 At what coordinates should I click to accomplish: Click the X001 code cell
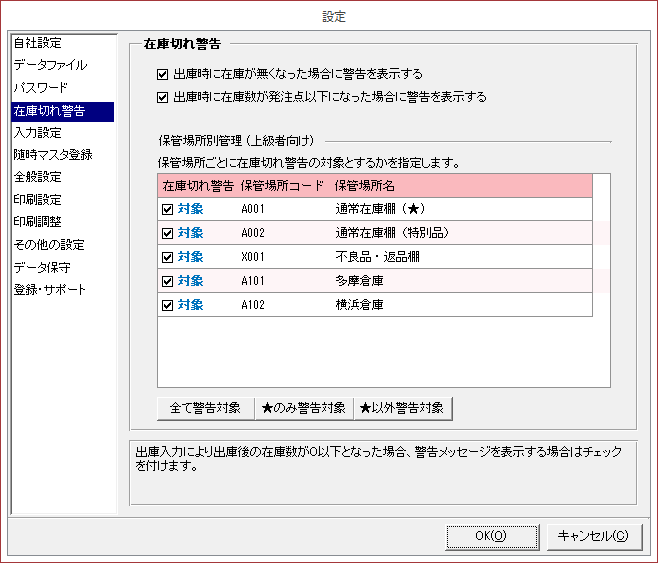253,257
